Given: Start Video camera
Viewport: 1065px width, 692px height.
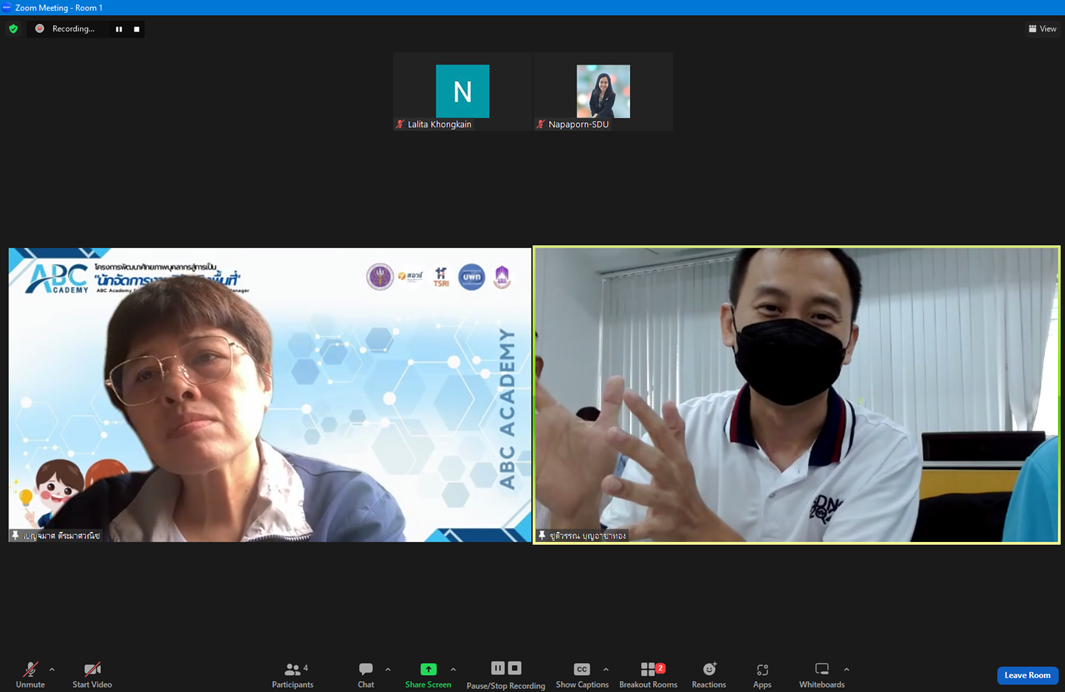Looking at the screenshot, I should coord(92,674).
